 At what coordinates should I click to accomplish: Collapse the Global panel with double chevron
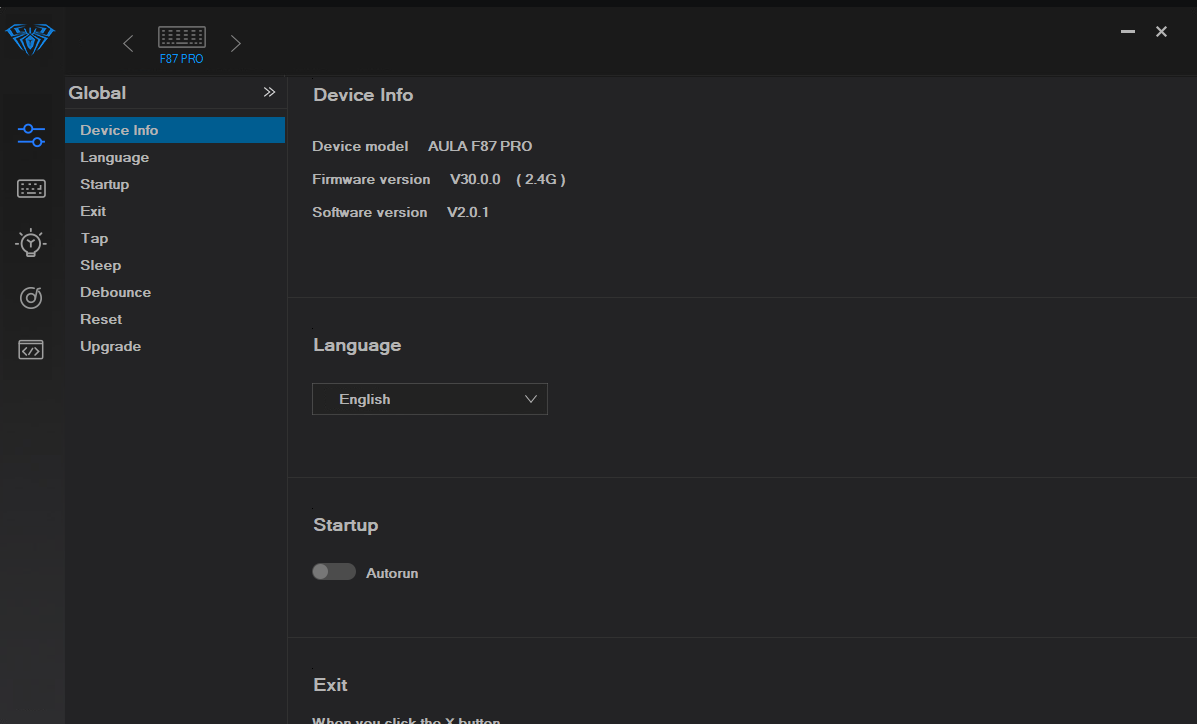point(269,92)
